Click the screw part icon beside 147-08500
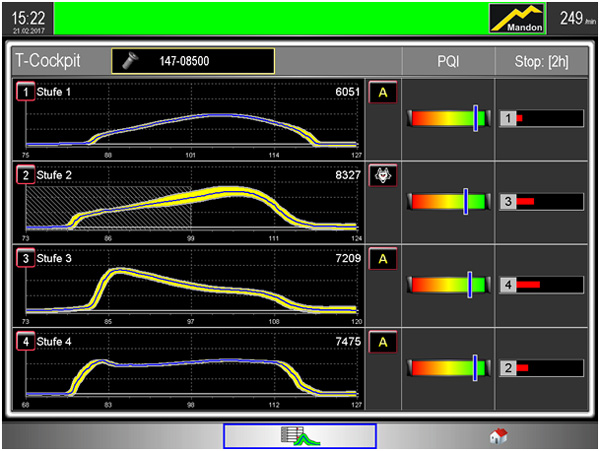The image size is (600, 451). pos(129,61)
